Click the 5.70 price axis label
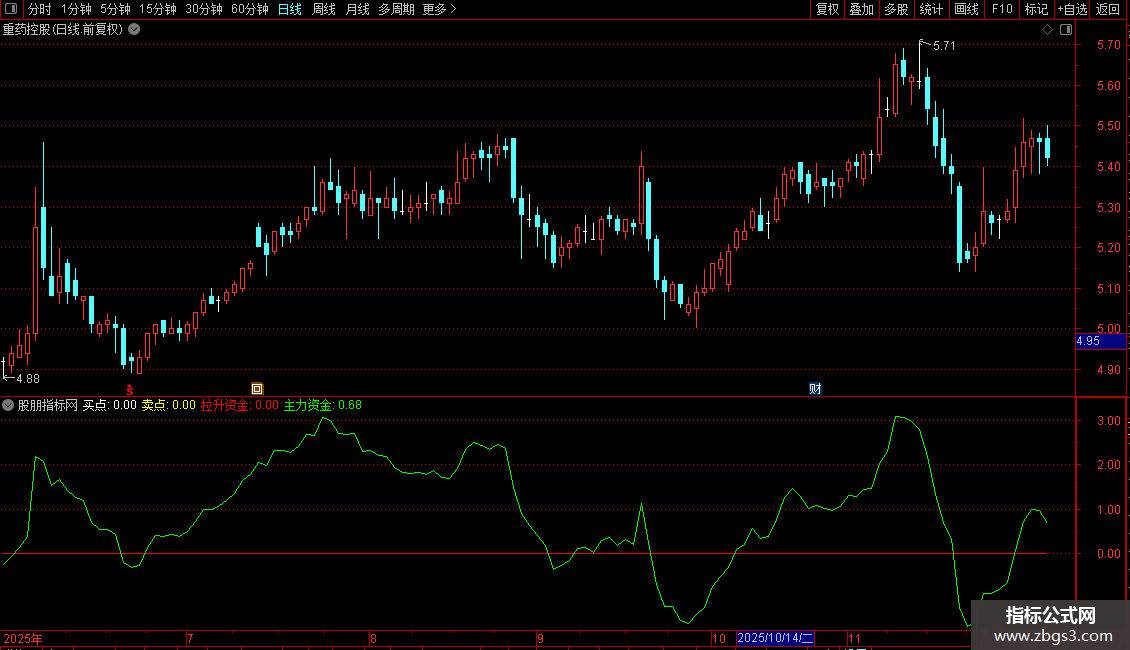The height and width of the screenshot is (650, 1130). (x=1108, y=45)
